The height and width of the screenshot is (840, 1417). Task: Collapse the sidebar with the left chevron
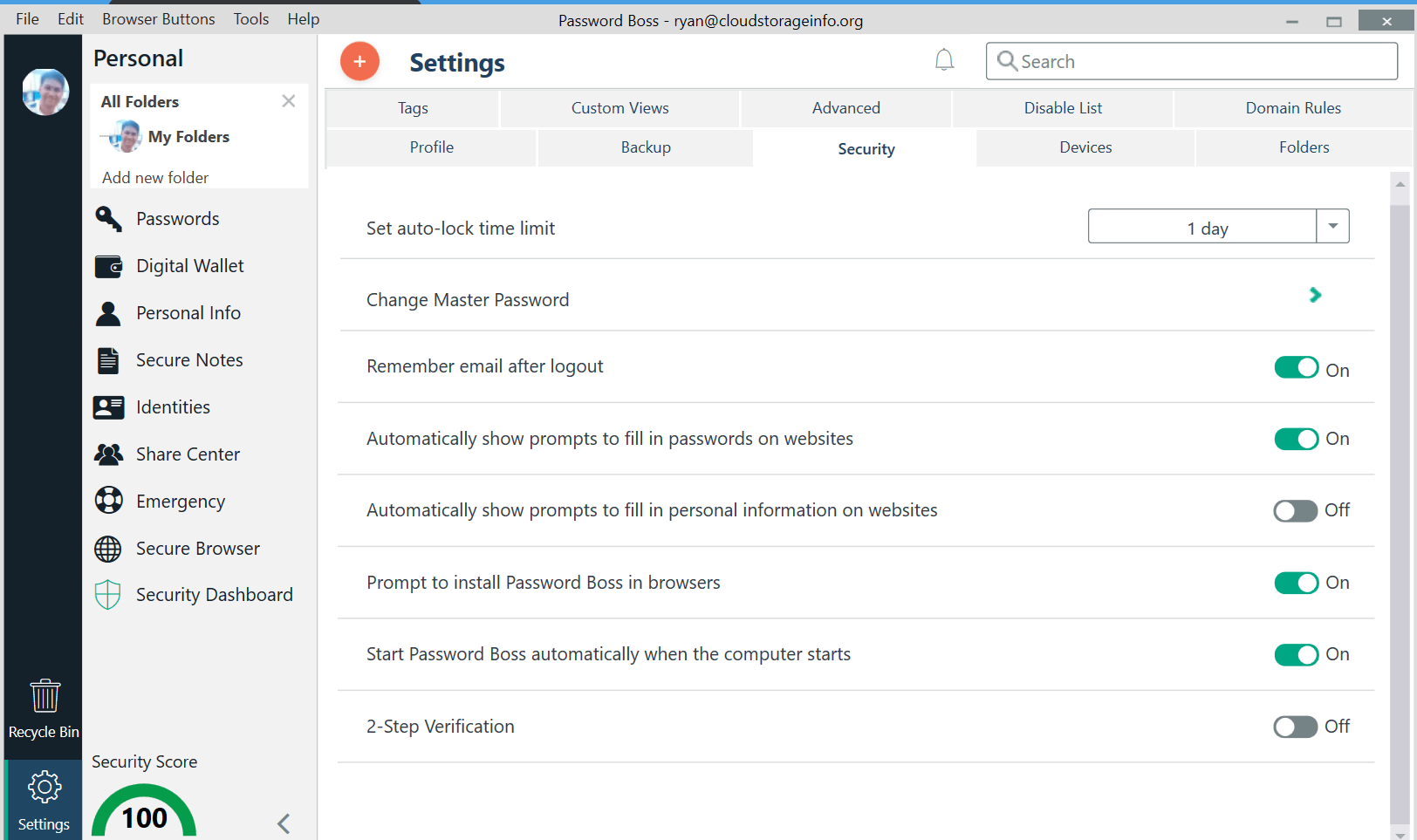[x=283, y=823]
